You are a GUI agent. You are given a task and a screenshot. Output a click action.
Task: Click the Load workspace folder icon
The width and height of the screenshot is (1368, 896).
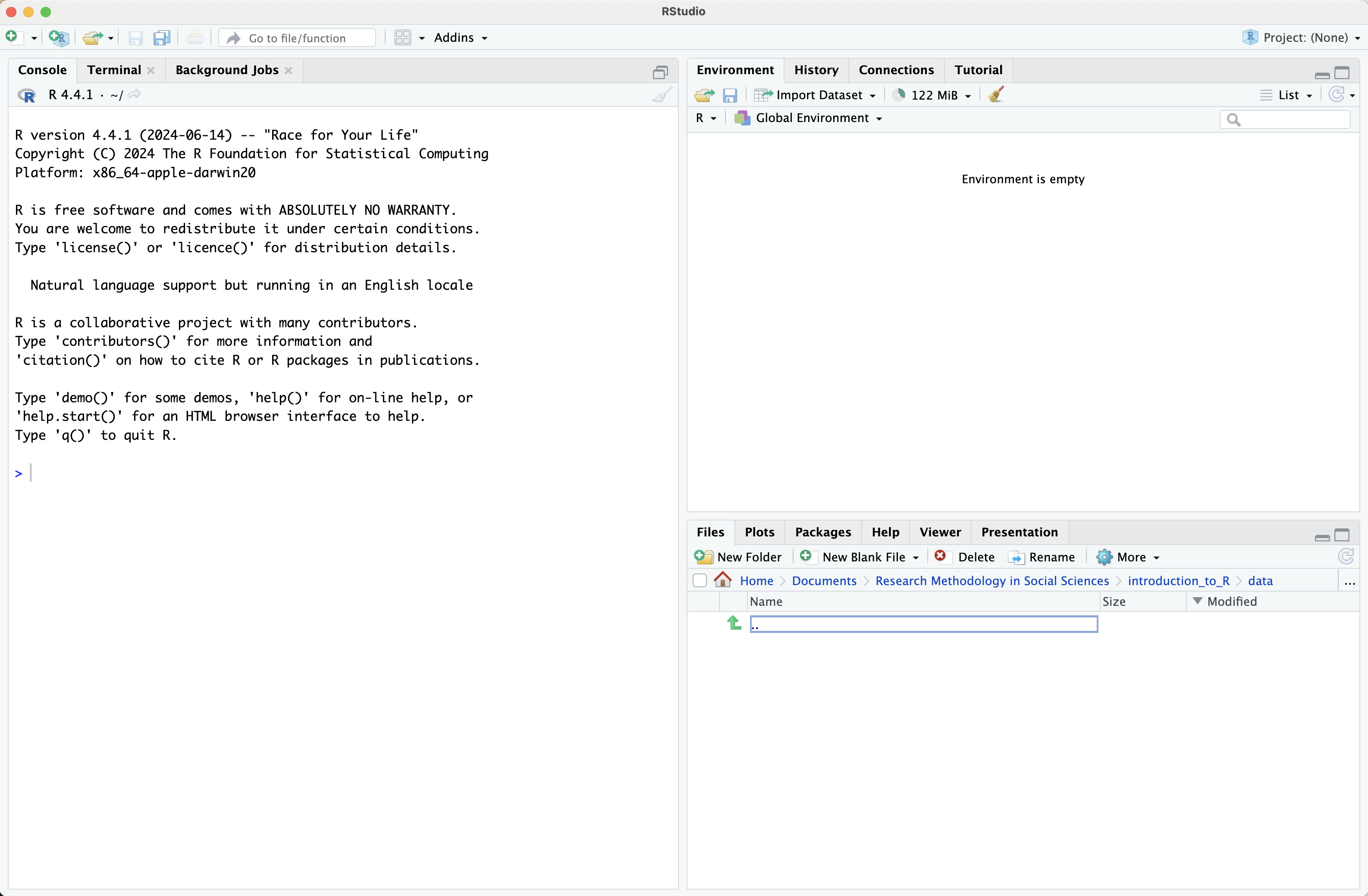[704, 95]
